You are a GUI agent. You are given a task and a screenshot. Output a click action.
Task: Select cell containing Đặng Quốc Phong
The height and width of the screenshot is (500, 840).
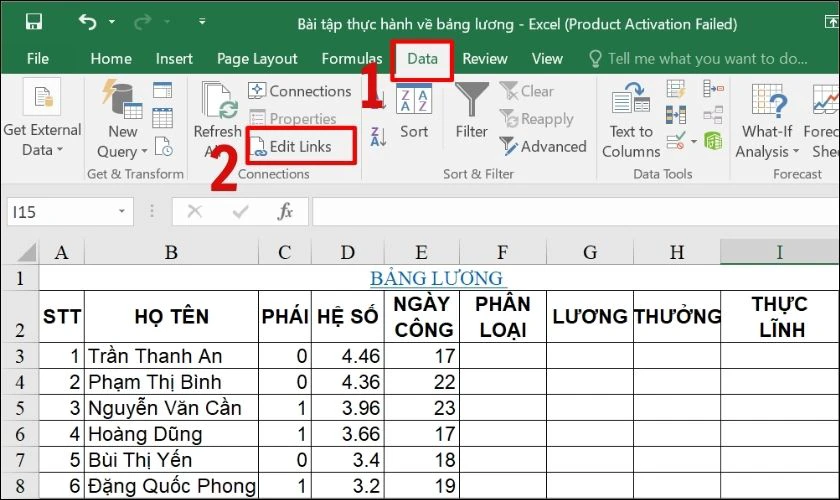point(171,486)
